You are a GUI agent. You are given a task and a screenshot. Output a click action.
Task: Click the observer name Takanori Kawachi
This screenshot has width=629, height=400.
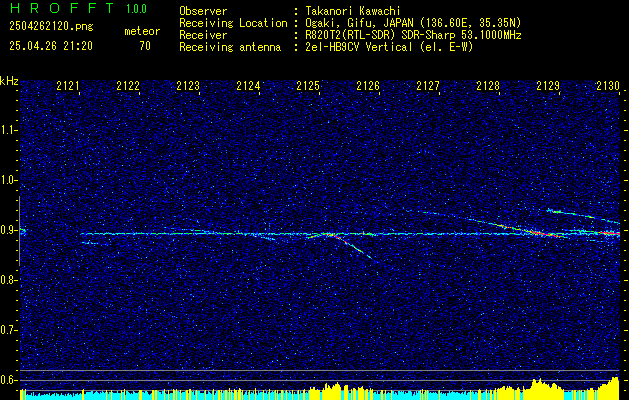(351, 11)
